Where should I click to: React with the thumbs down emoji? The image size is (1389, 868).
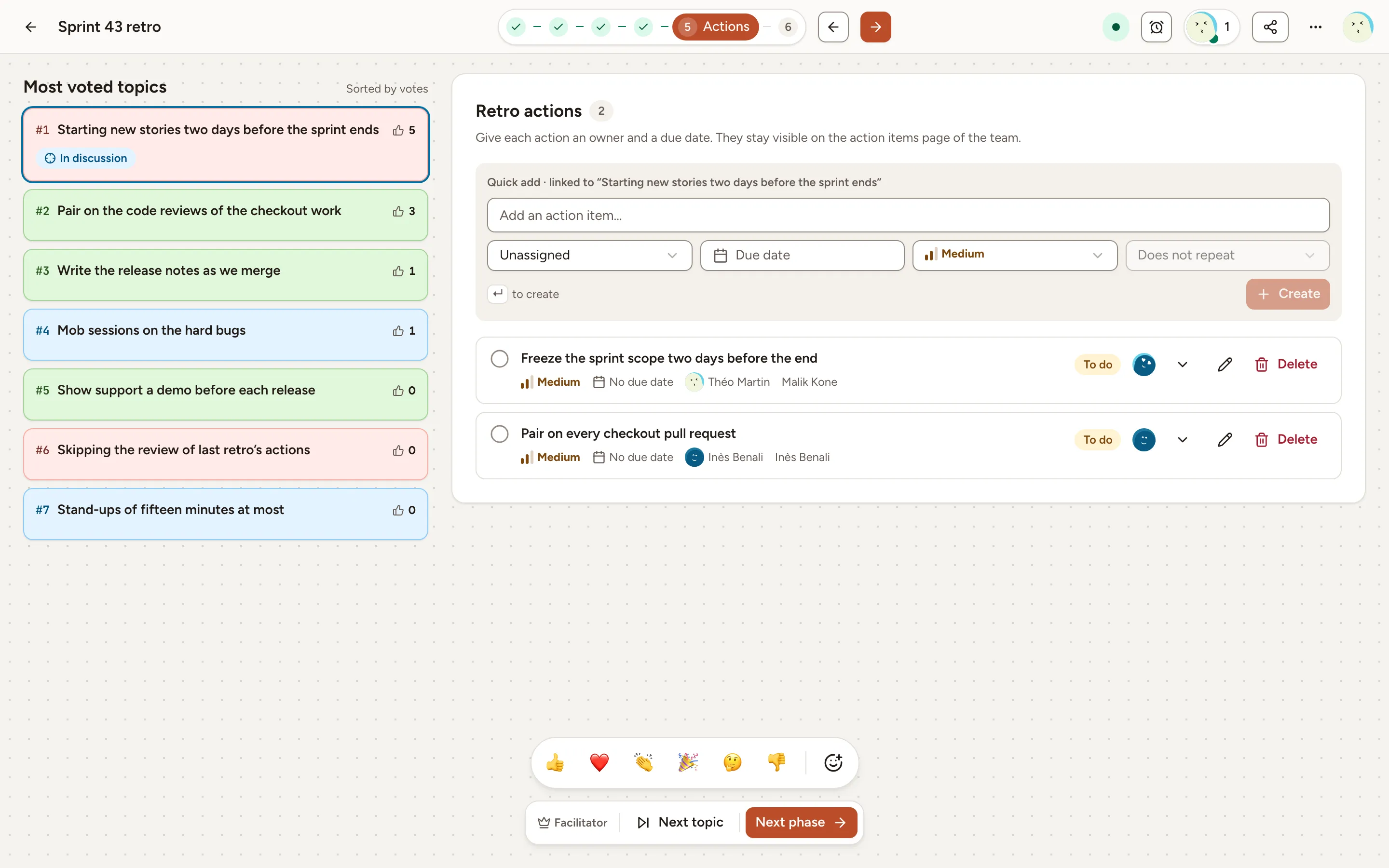pyautogui.click(x=776, y=762)
